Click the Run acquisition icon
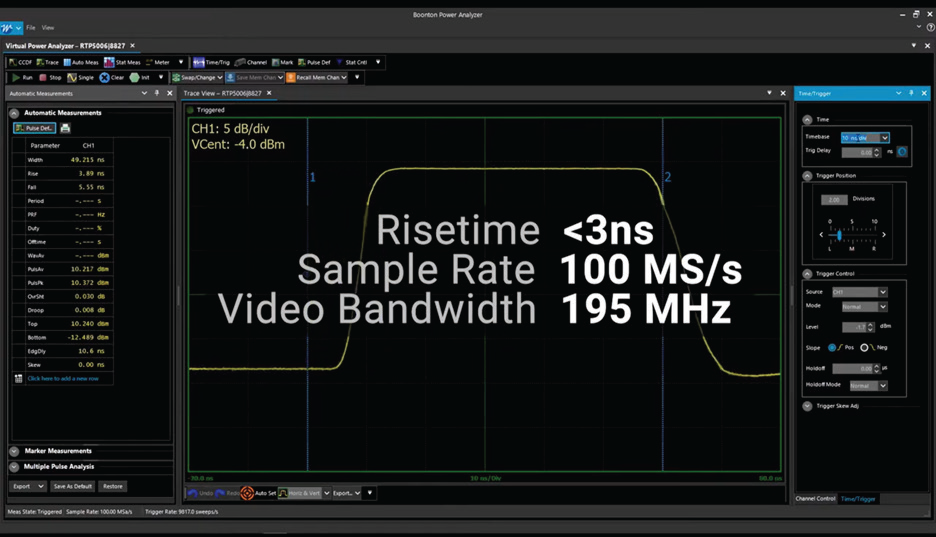This screenshot has height=537, width=936. tap(15, 77)
